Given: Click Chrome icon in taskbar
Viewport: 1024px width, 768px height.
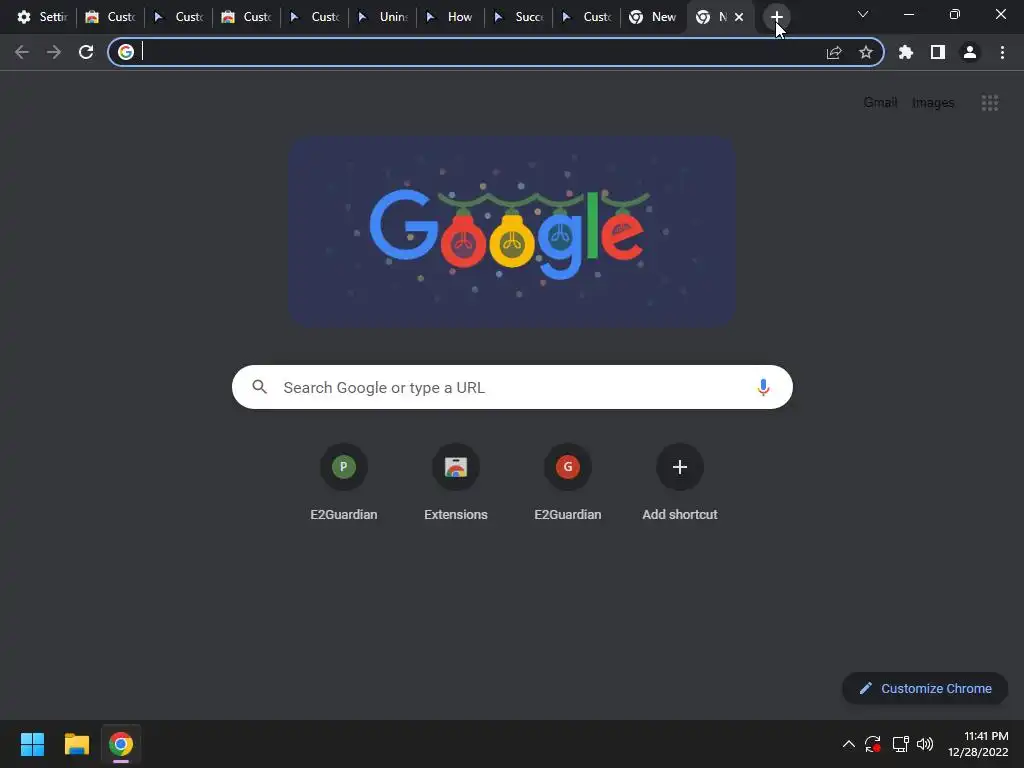Looking at the screenshot, I should (x=121, y=744).
